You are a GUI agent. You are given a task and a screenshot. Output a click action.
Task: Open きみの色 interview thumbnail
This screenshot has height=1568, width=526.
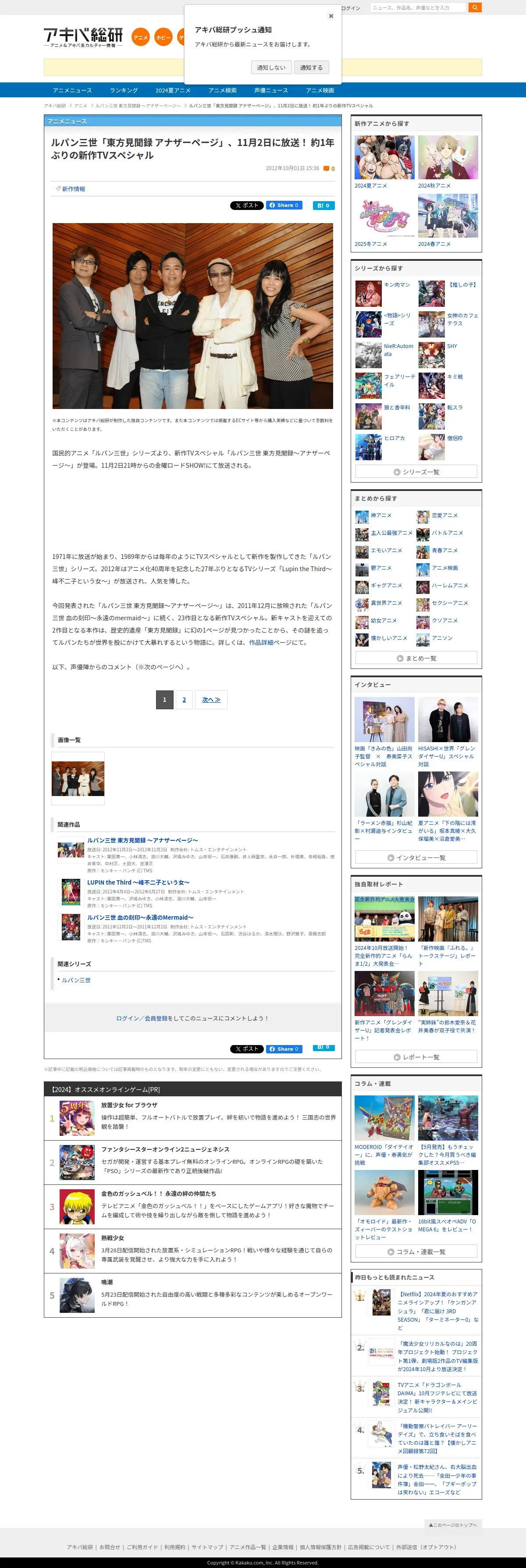[x=385, y=719]
